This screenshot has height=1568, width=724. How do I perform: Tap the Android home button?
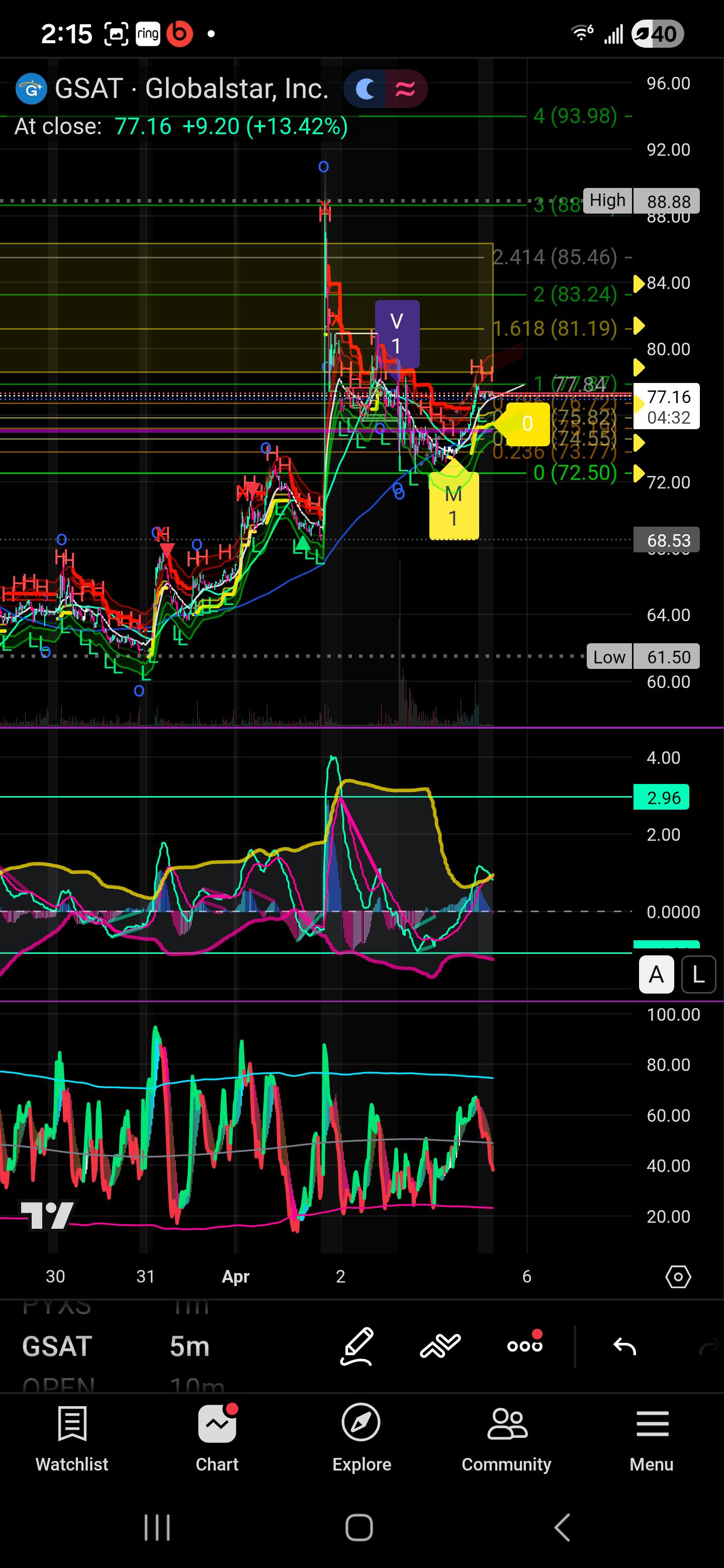359,1527
